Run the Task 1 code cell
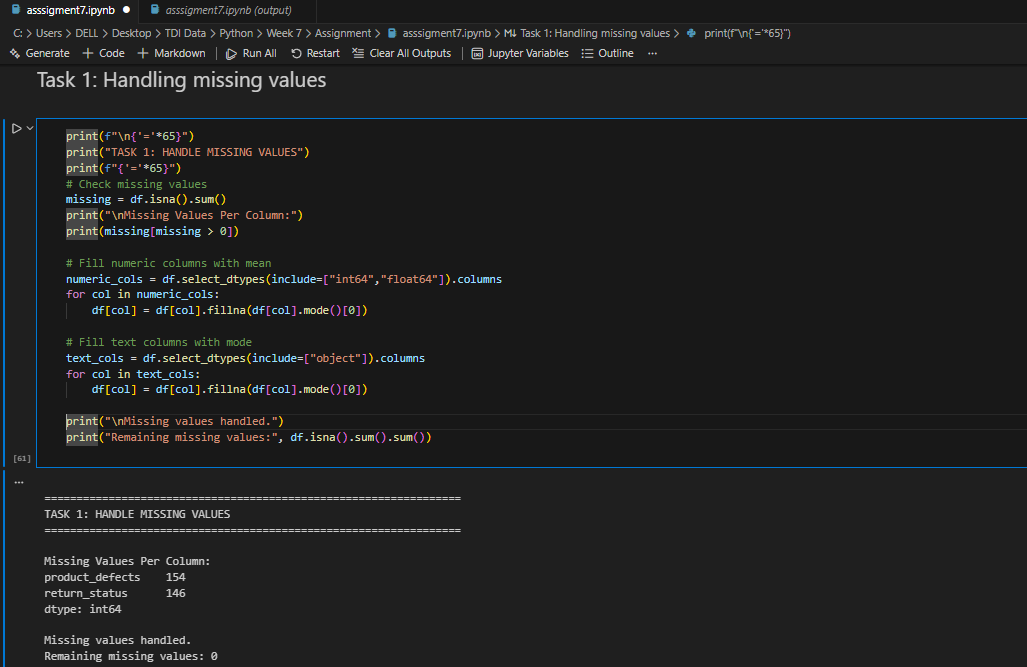Viewport: 1027px width, 667px height. pos(17,128)
